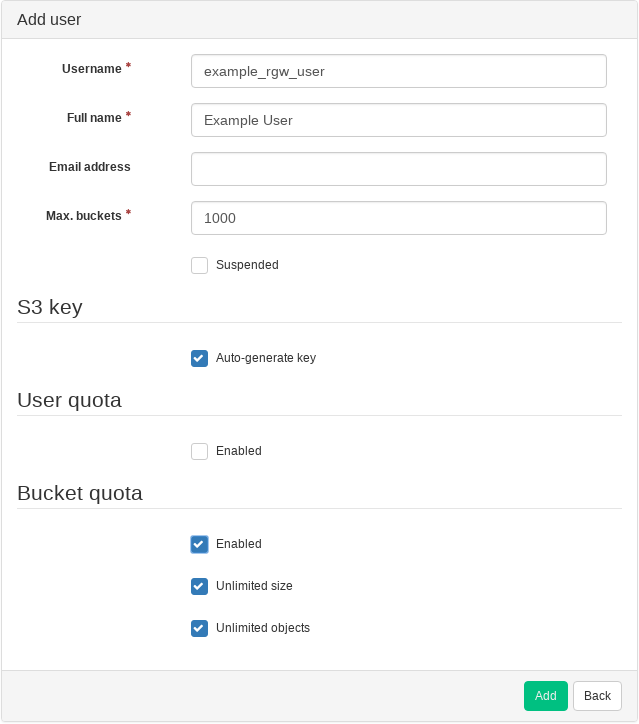Toggle the Unlimited objects checkbox

point(200,628)
